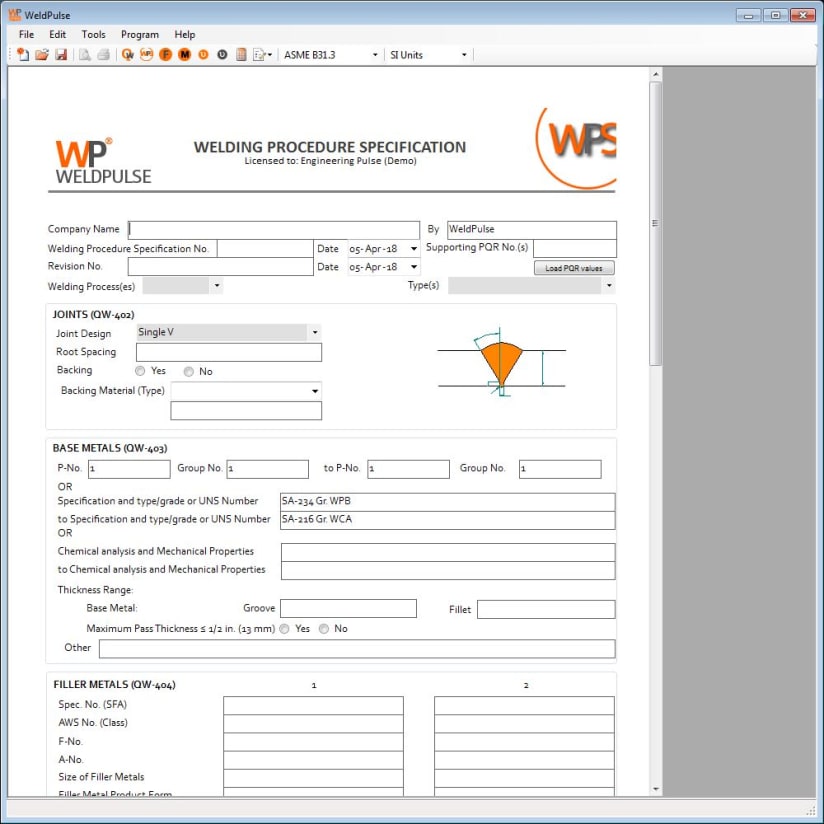Click the Load PQR values button
Image resolution: width=824 pixels, height=824 pixels.
point(574,268)
